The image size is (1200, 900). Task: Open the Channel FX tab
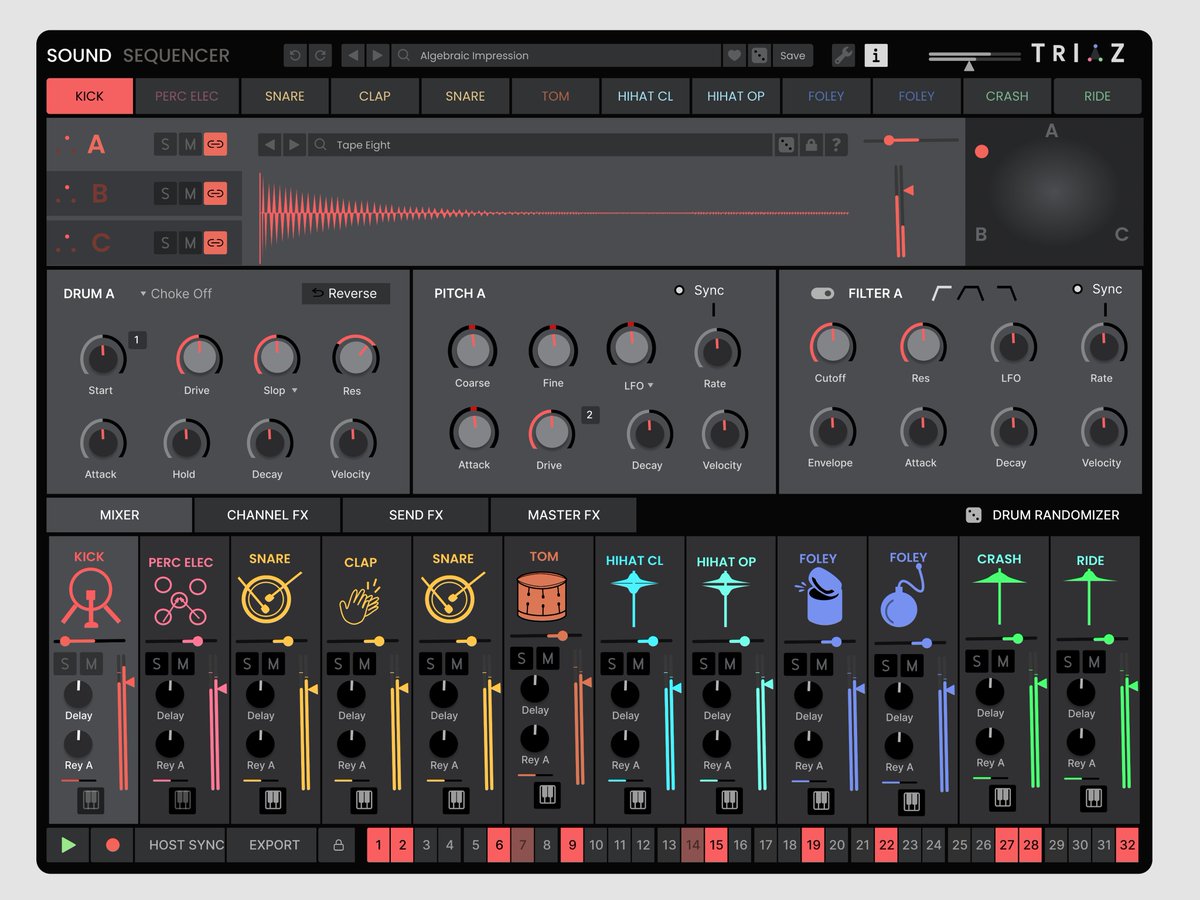(267, 515)
